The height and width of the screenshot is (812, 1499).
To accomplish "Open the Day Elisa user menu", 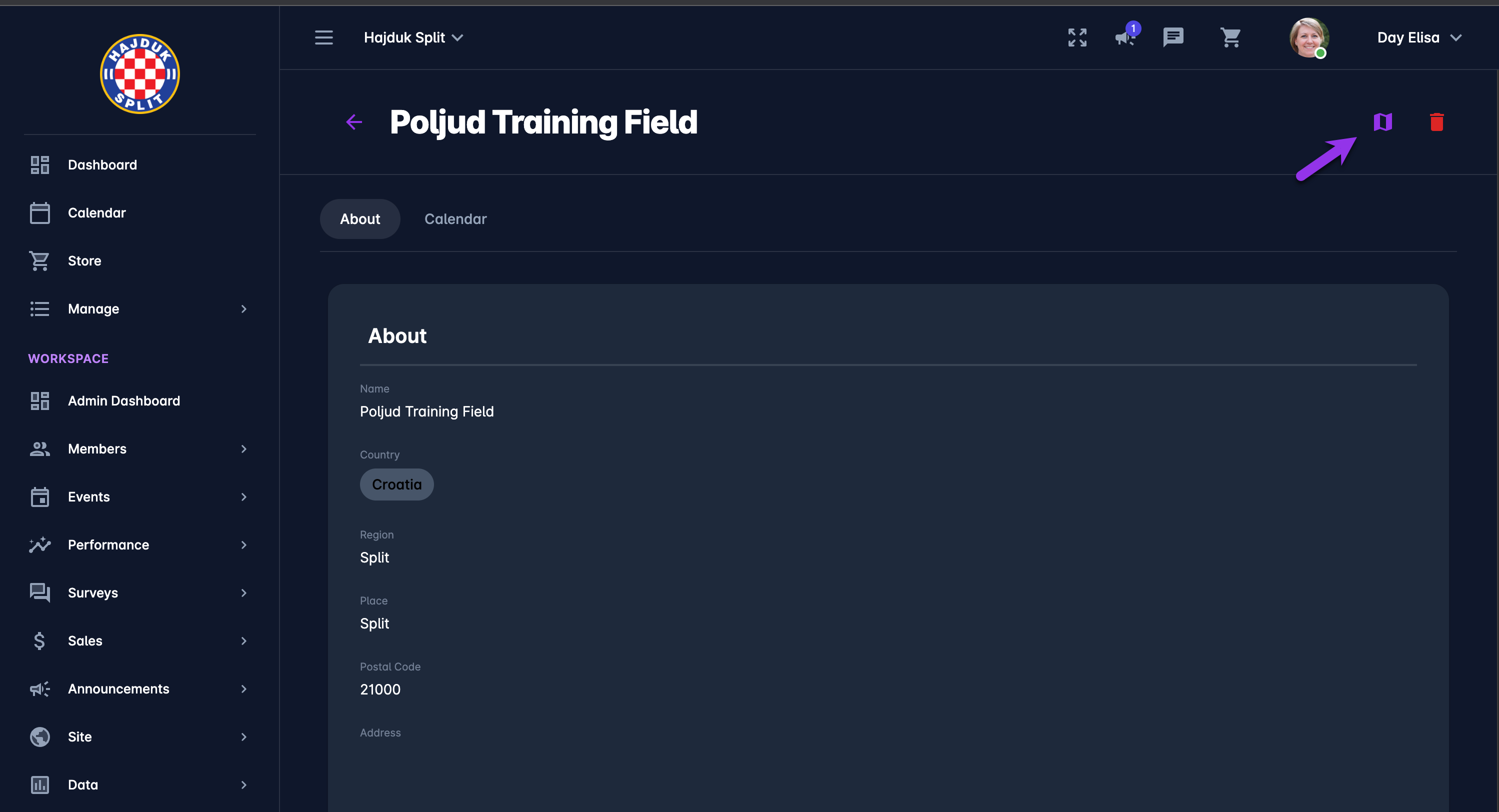I will [1418, 38].
